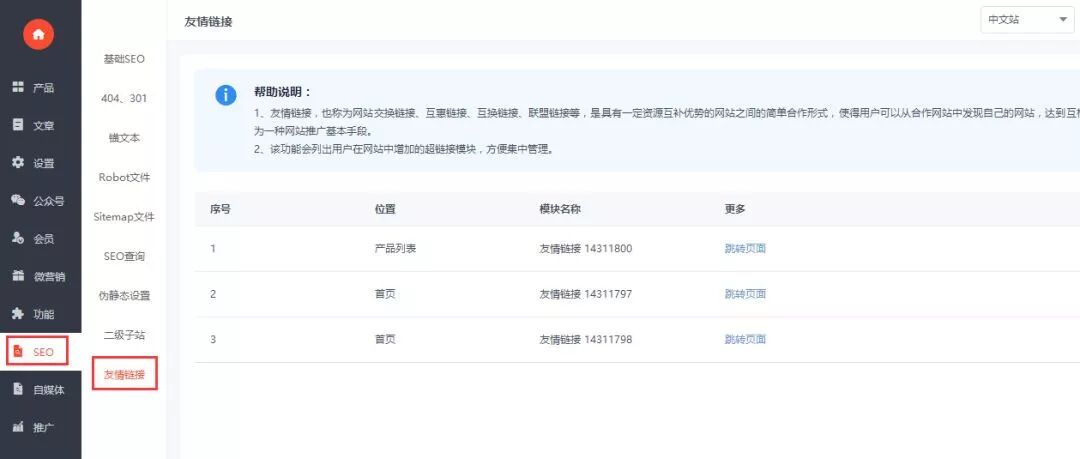Select 友情链接 in the SEO submenu
The height and width of the screenshot is (459, 1080).
[x=125, y=374]
